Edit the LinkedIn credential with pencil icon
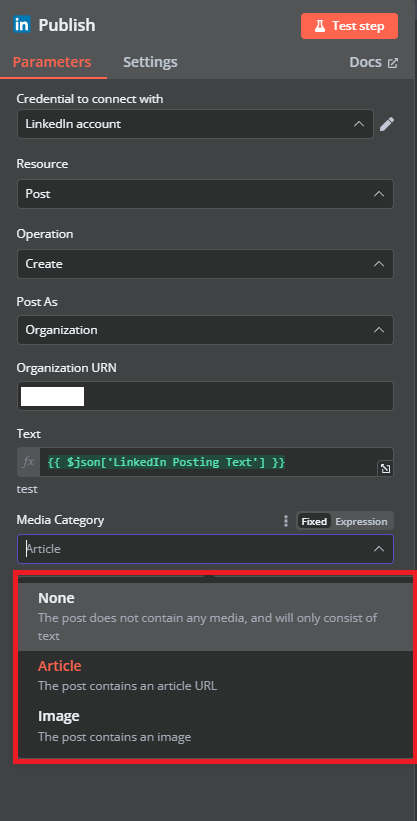Viewport: 417px width, 821px height. [387, 124]
